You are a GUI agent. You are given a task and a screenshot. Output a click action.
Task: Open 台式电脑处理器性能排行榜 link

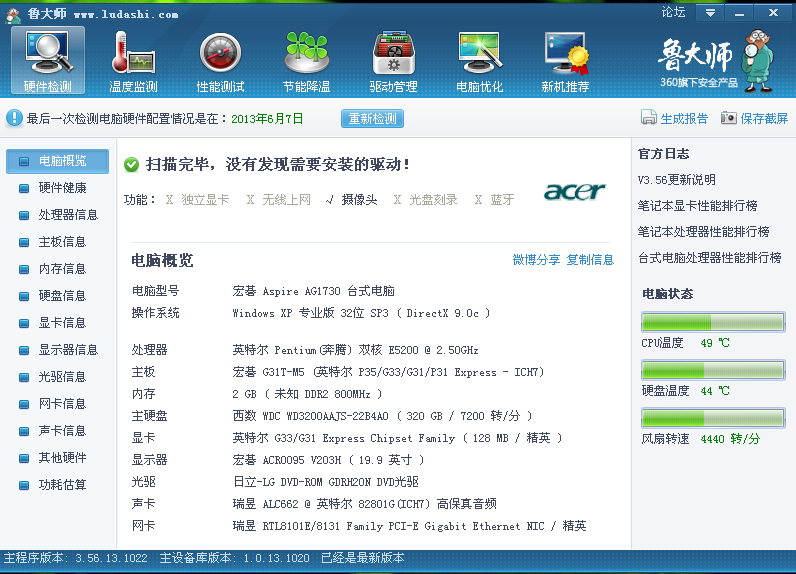[x=710, y=258]
